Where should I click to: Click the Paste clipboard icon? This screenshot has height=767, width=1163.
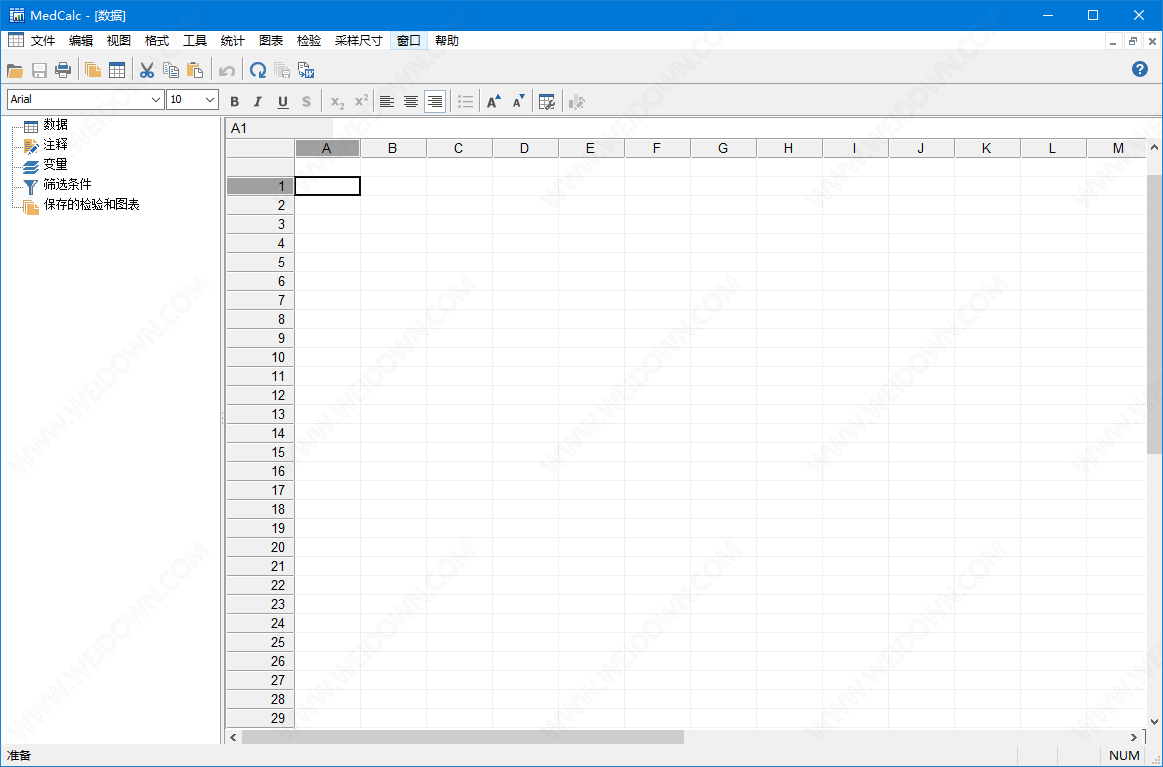[195, 70]
